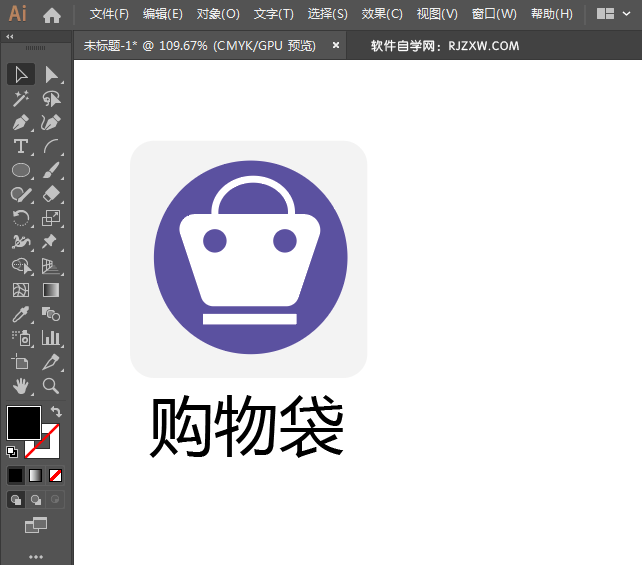The height and width of the screenshot is (565, 642).
Task: Enable Draw Behind mode
Action: click(x=36, y=499)
